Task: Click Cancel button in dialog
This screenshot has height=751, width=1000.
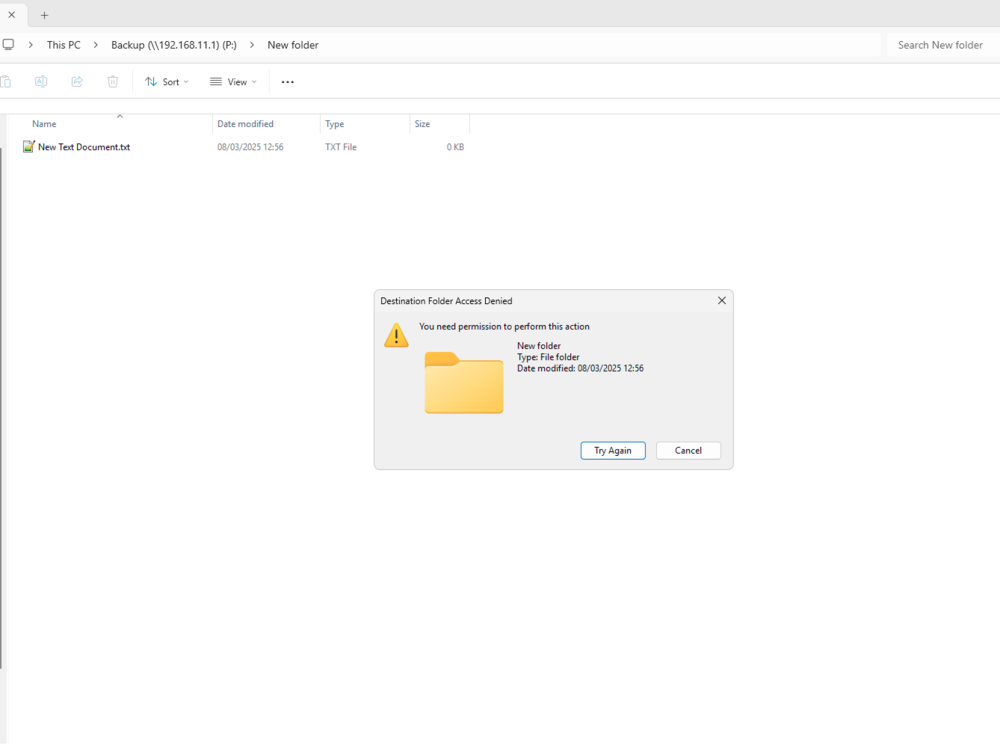Action: pyautogui.click(x=688, y=450)
